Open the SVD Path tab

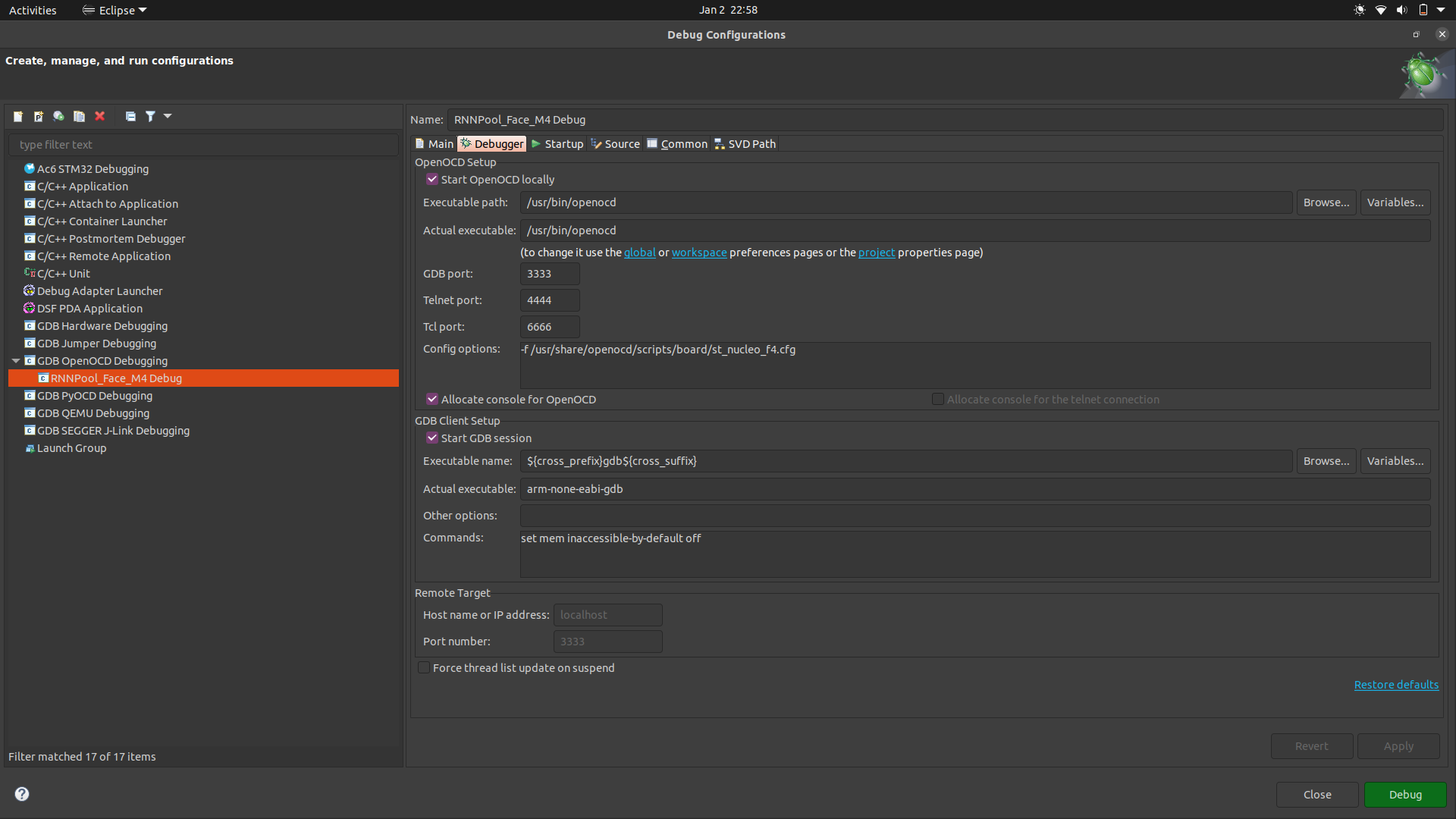coord(745,144)
